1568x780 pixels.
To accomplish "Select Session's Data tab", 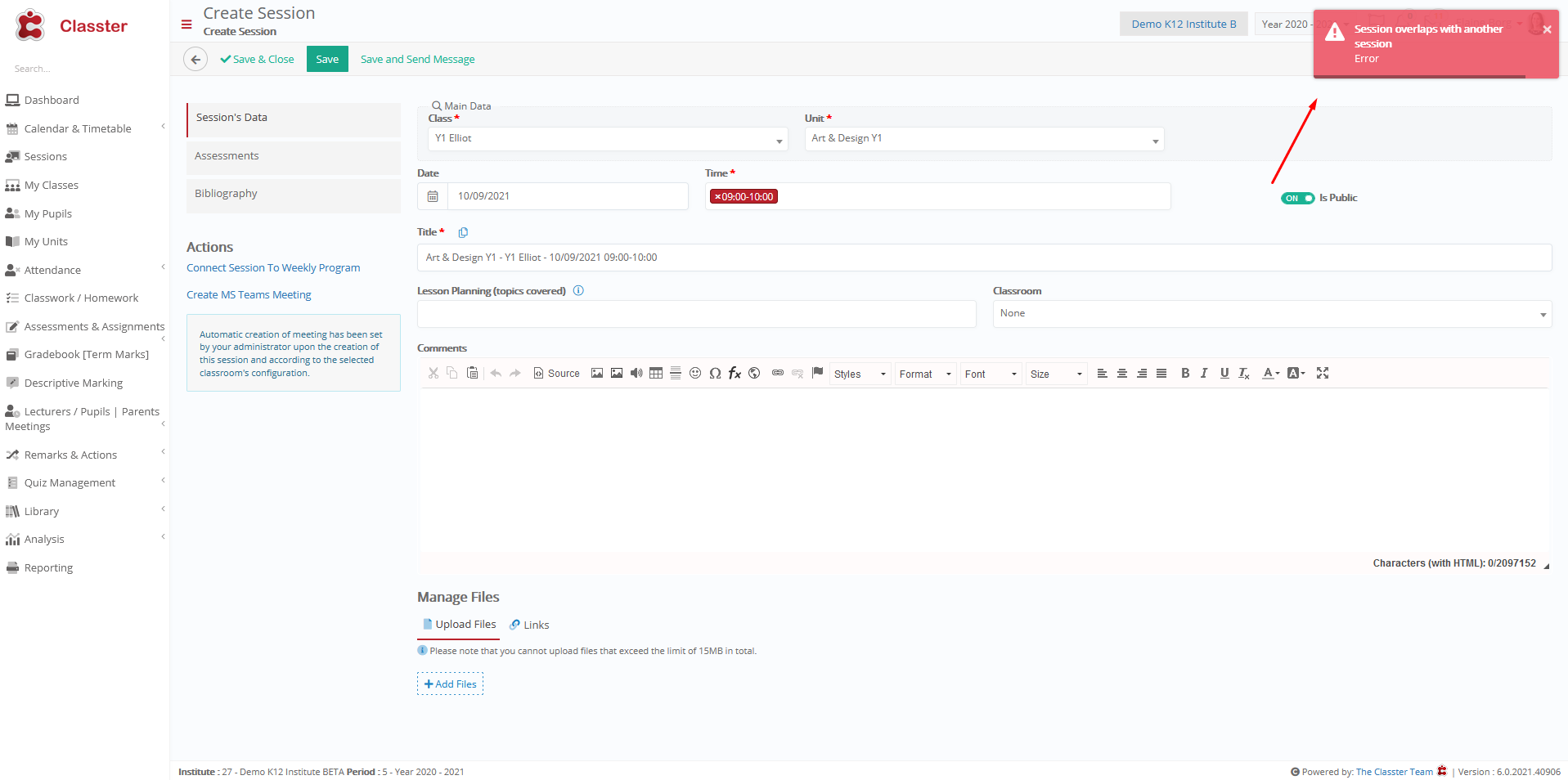I will 293,119.
